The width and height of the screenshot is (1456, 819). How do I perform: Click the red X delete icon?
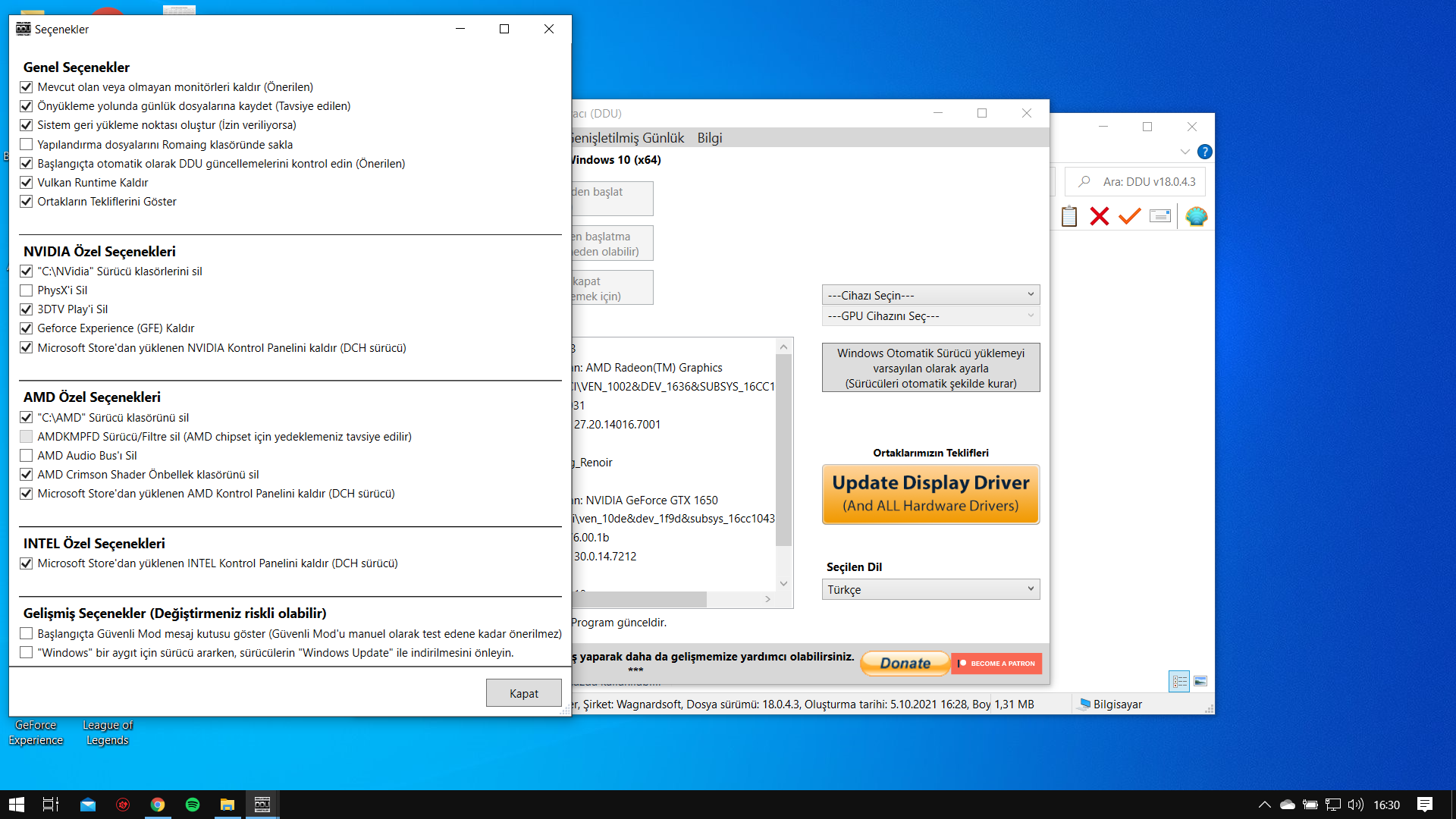[1099, 217]
